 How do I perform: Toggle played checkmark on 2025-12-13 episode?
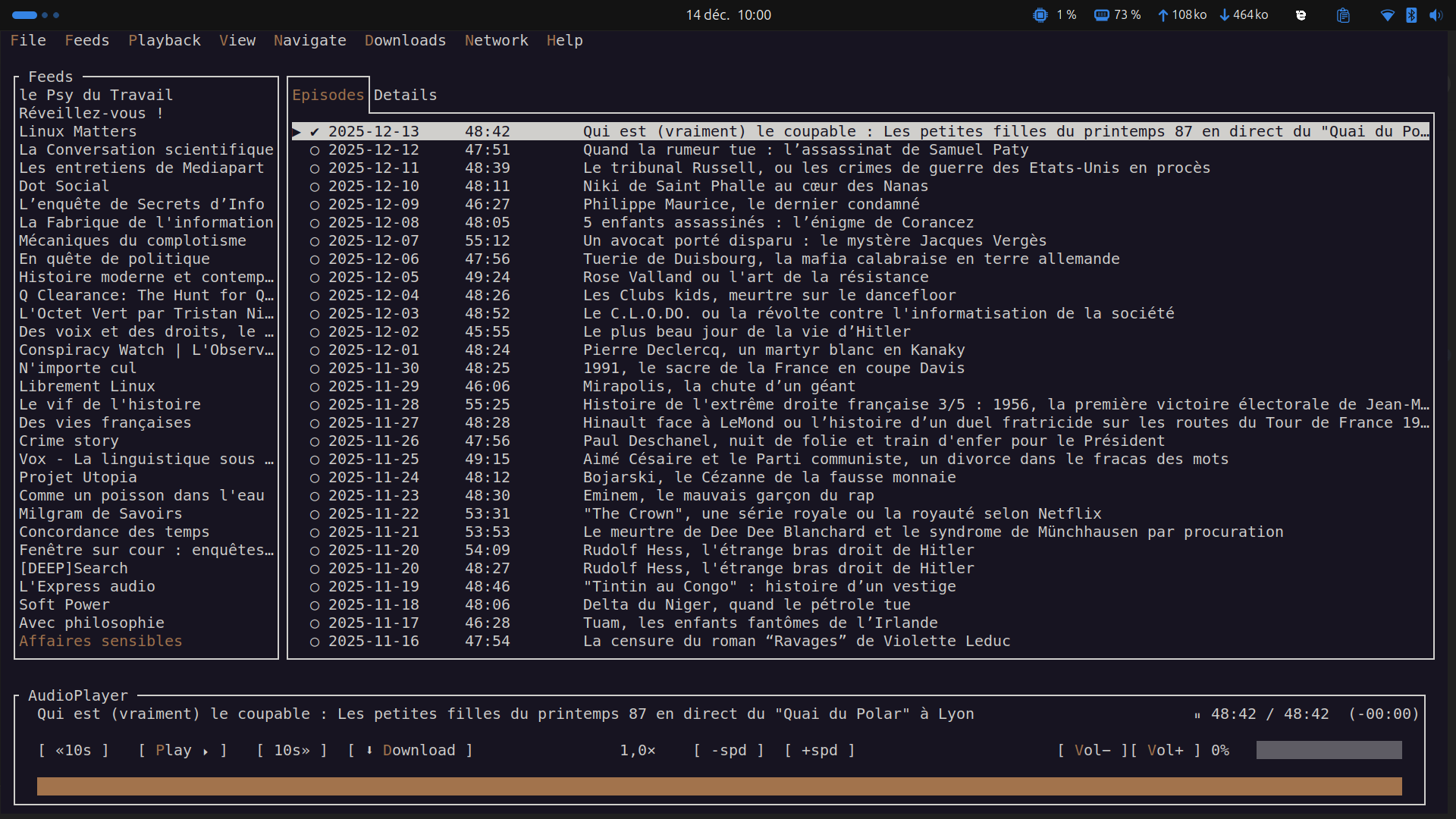315,132
